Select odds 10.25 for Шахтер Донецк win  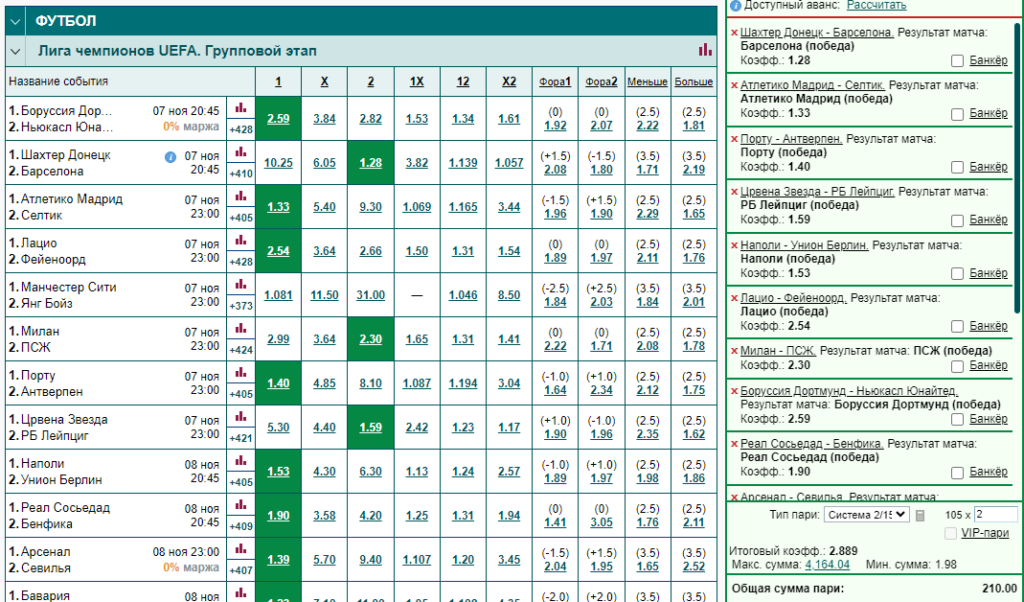click(278, 163)
